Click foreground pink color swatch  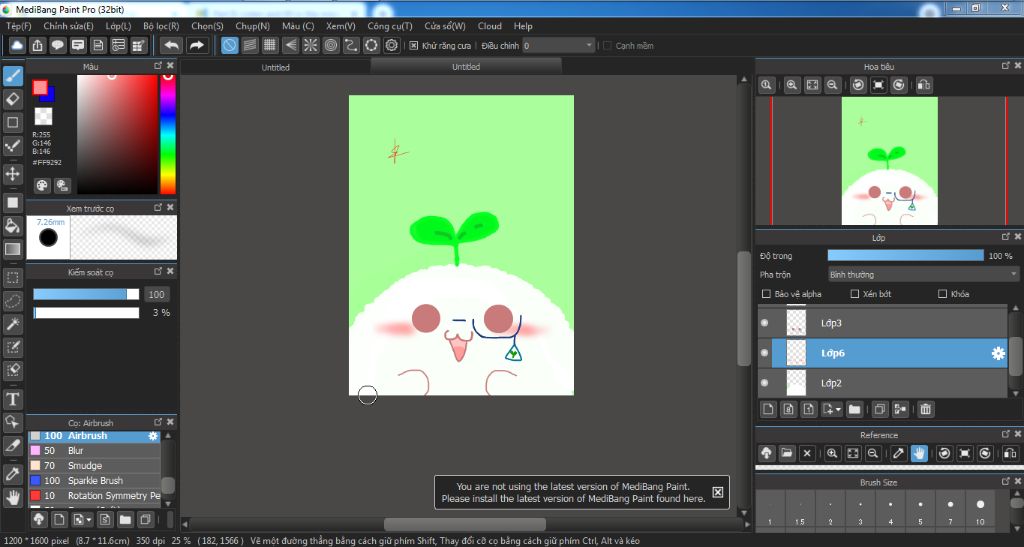click(40, 87)
